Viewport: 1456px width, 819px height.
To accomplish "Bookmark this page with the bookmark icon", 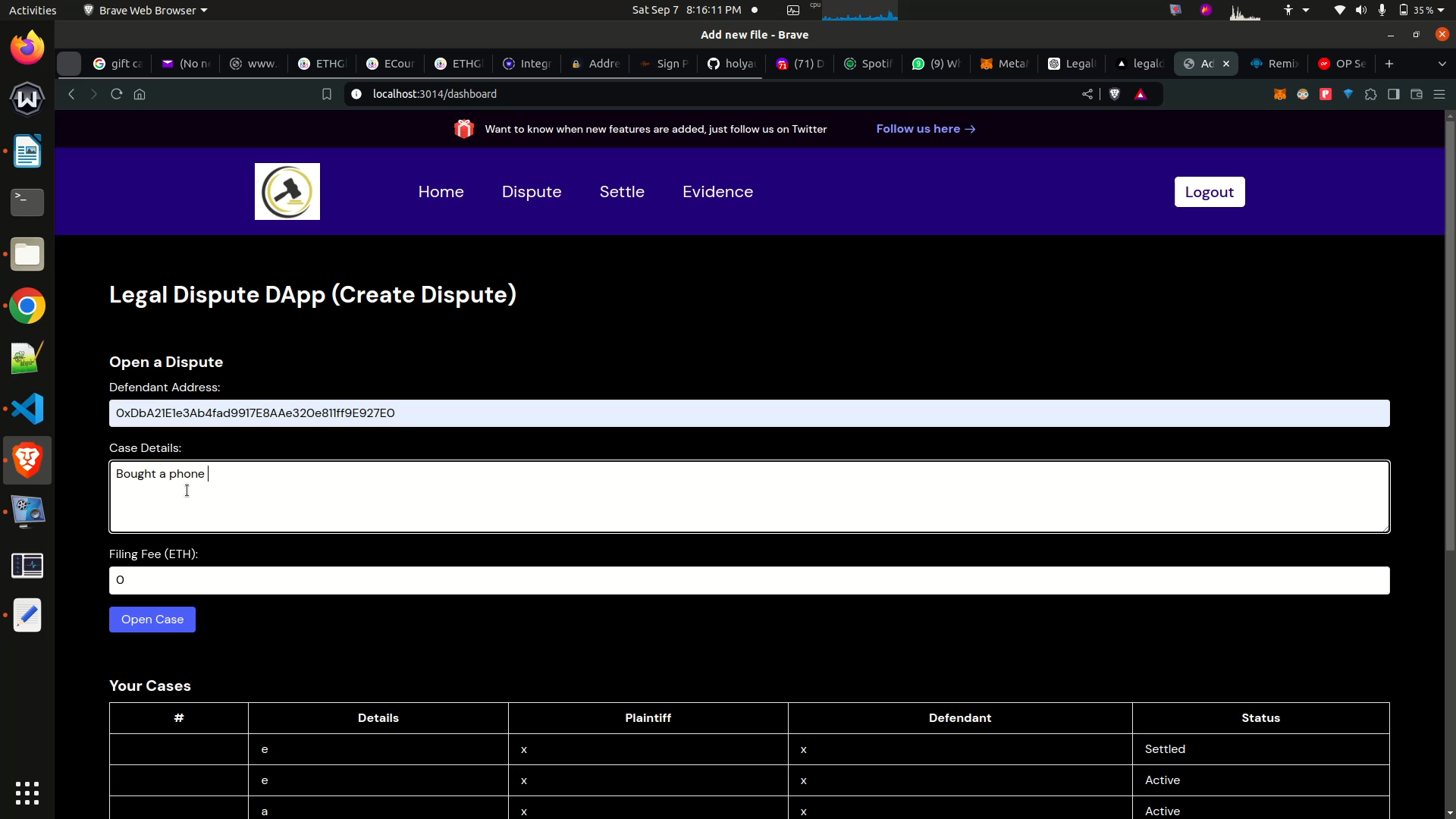I will tap(327, 94).
